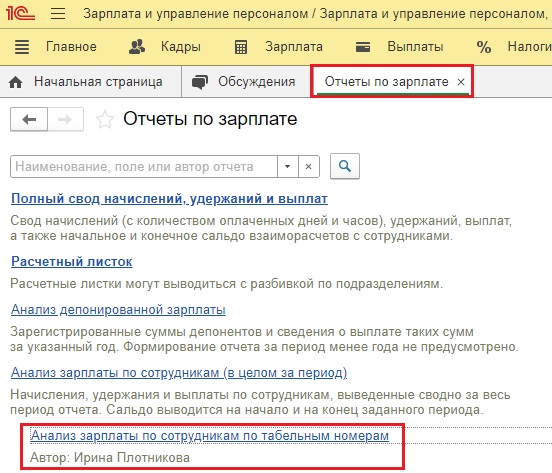Open the Главное section
552x473 pixels.
[71, 46]
